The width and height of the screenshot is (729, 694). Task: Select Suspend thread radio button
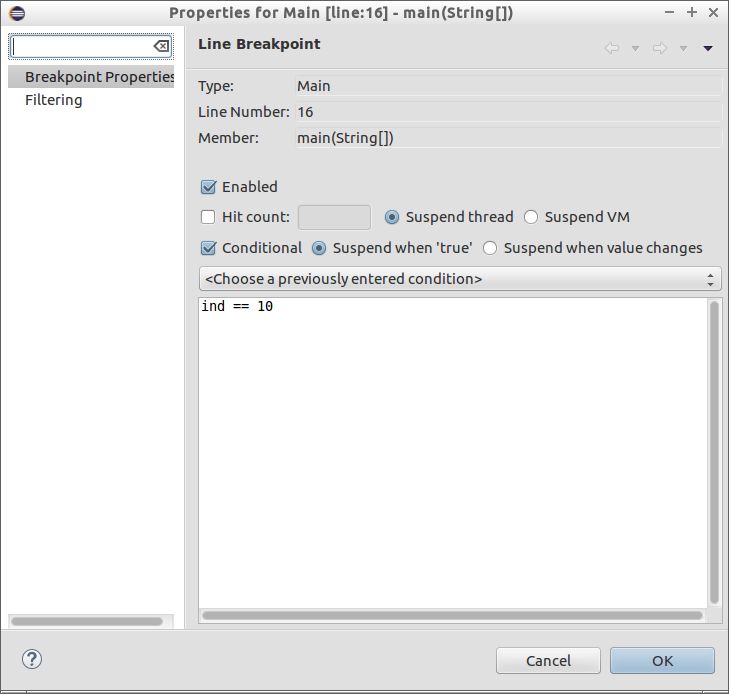tap(392, 217)
